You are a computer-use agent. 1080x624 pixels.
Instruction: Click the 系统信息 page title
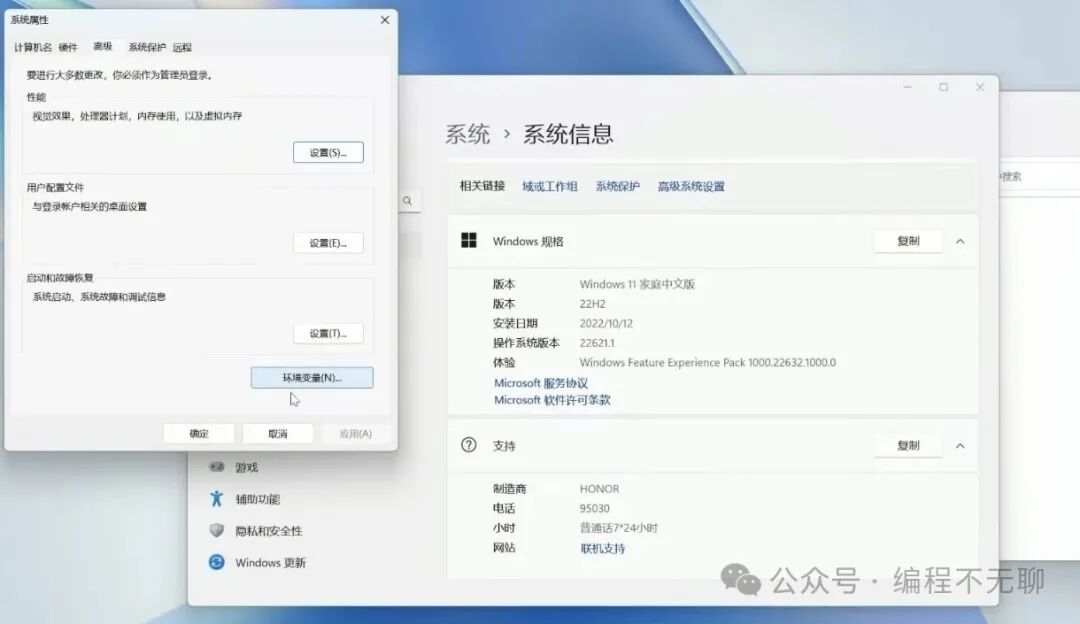568,134
